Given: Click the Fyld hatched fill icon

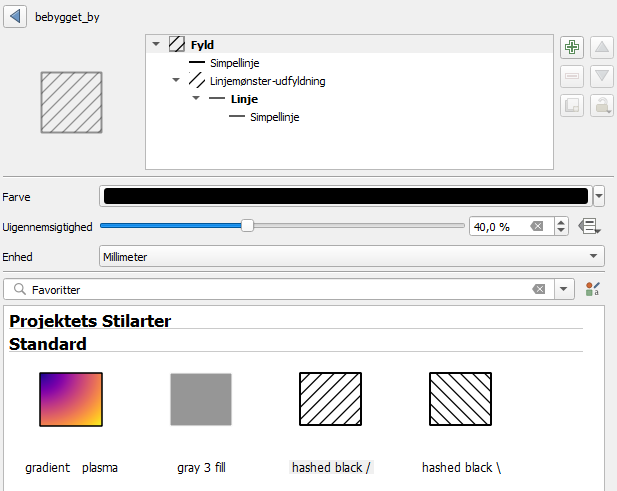Looking at the screenshot, I should [177, 44].
